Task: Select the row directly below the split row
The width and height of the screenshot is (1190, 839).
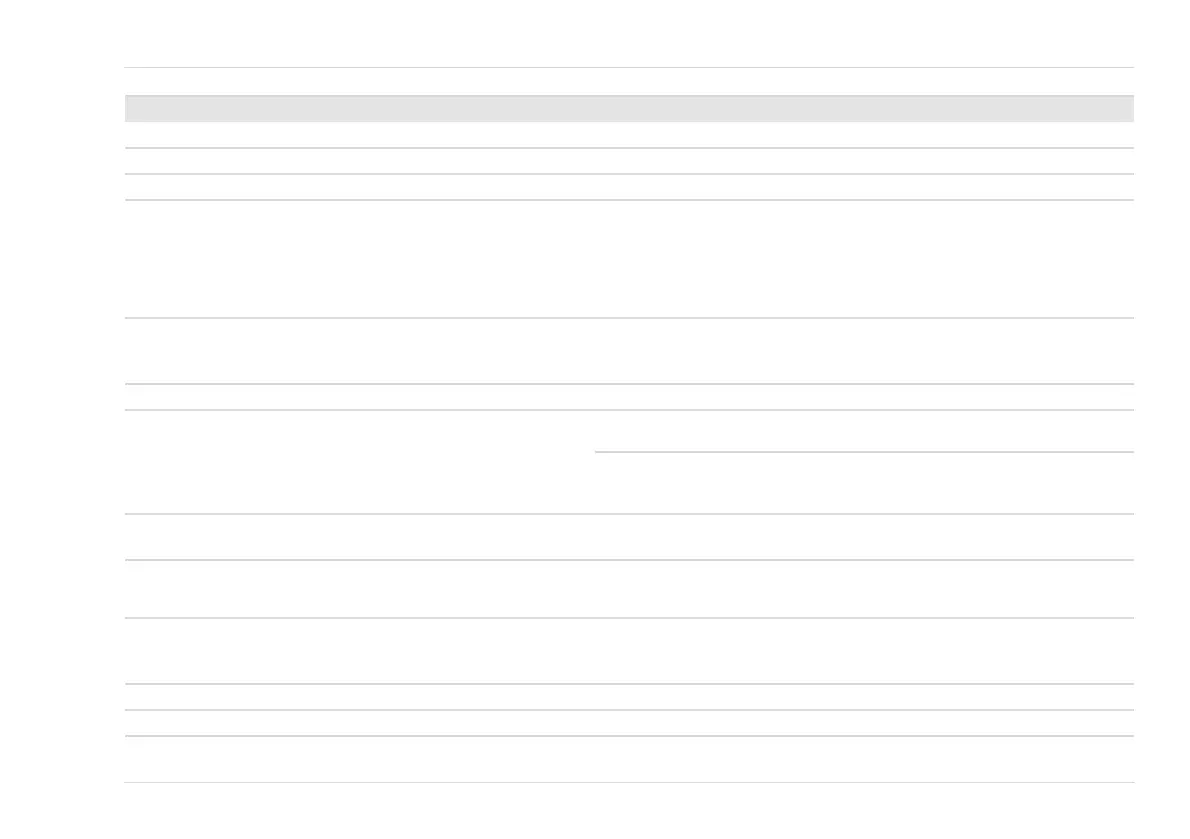Action: click(x=628, y=537)
